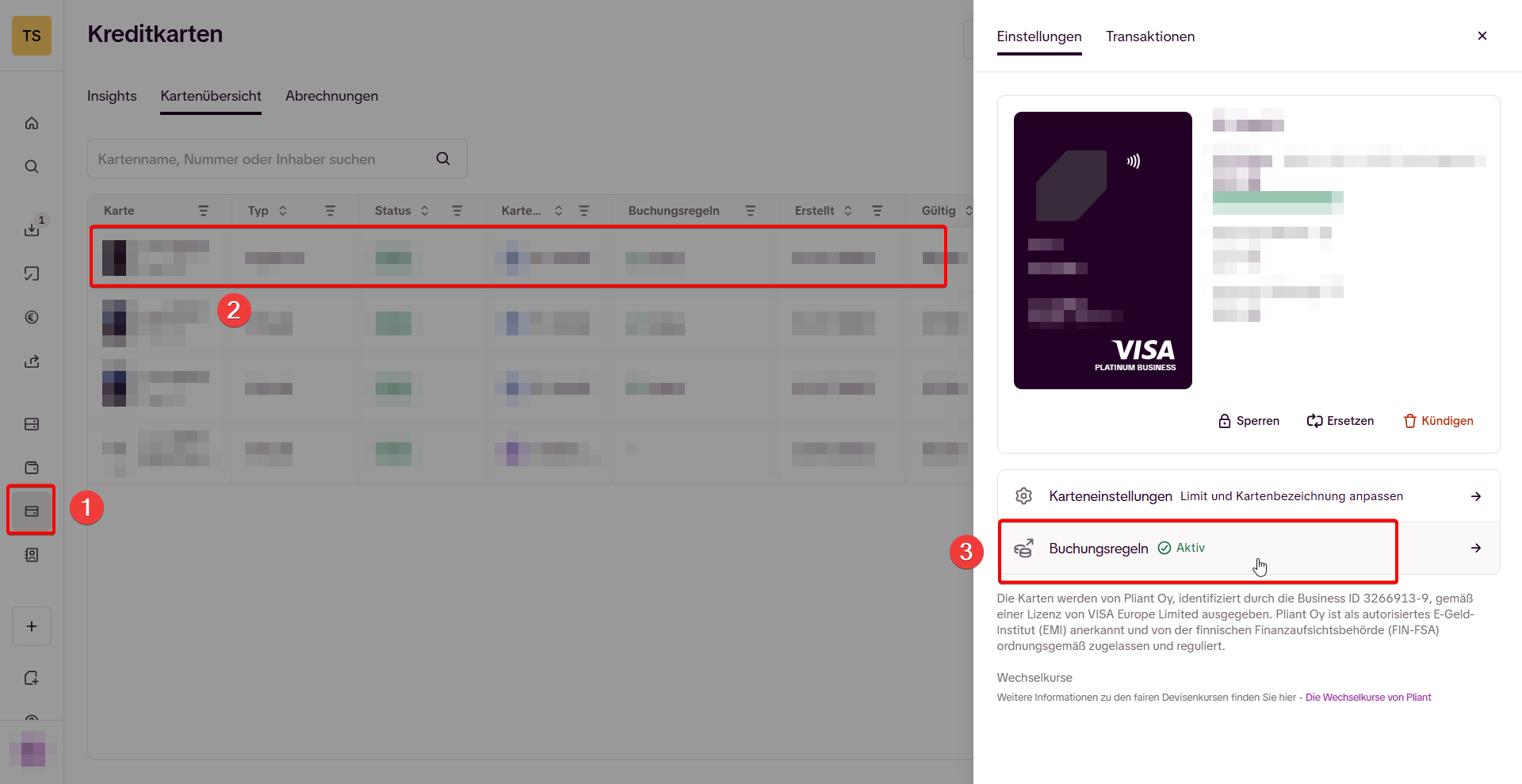Open the export share icon in sidebar
The width and height of the screenshot is (1522, 784).
[x=32, y=361]
